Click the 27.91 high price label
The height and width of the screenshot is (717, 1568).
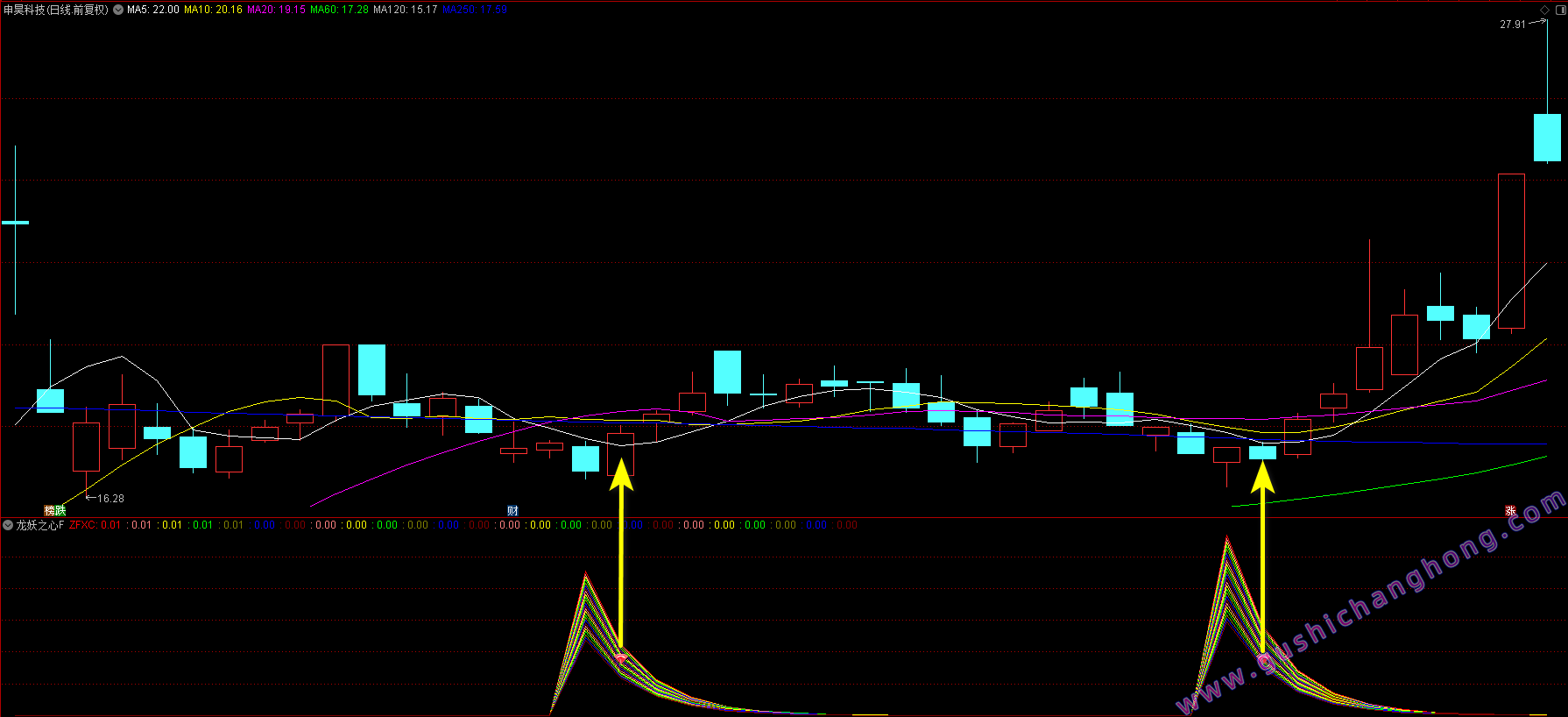coord(1513,25)
